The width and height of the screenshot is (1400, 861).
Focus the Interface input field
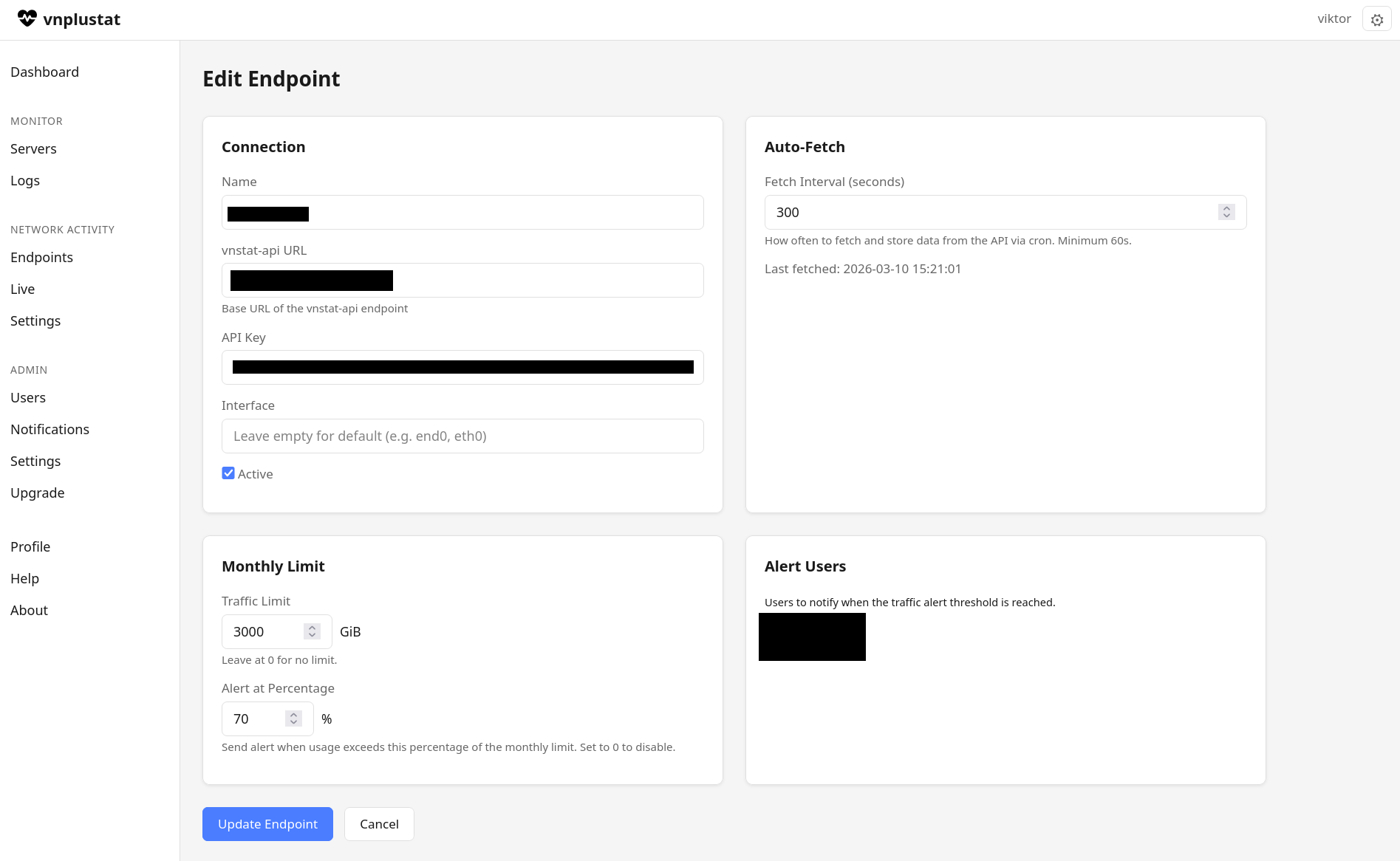pyautogui.click(x=462, y=436)
